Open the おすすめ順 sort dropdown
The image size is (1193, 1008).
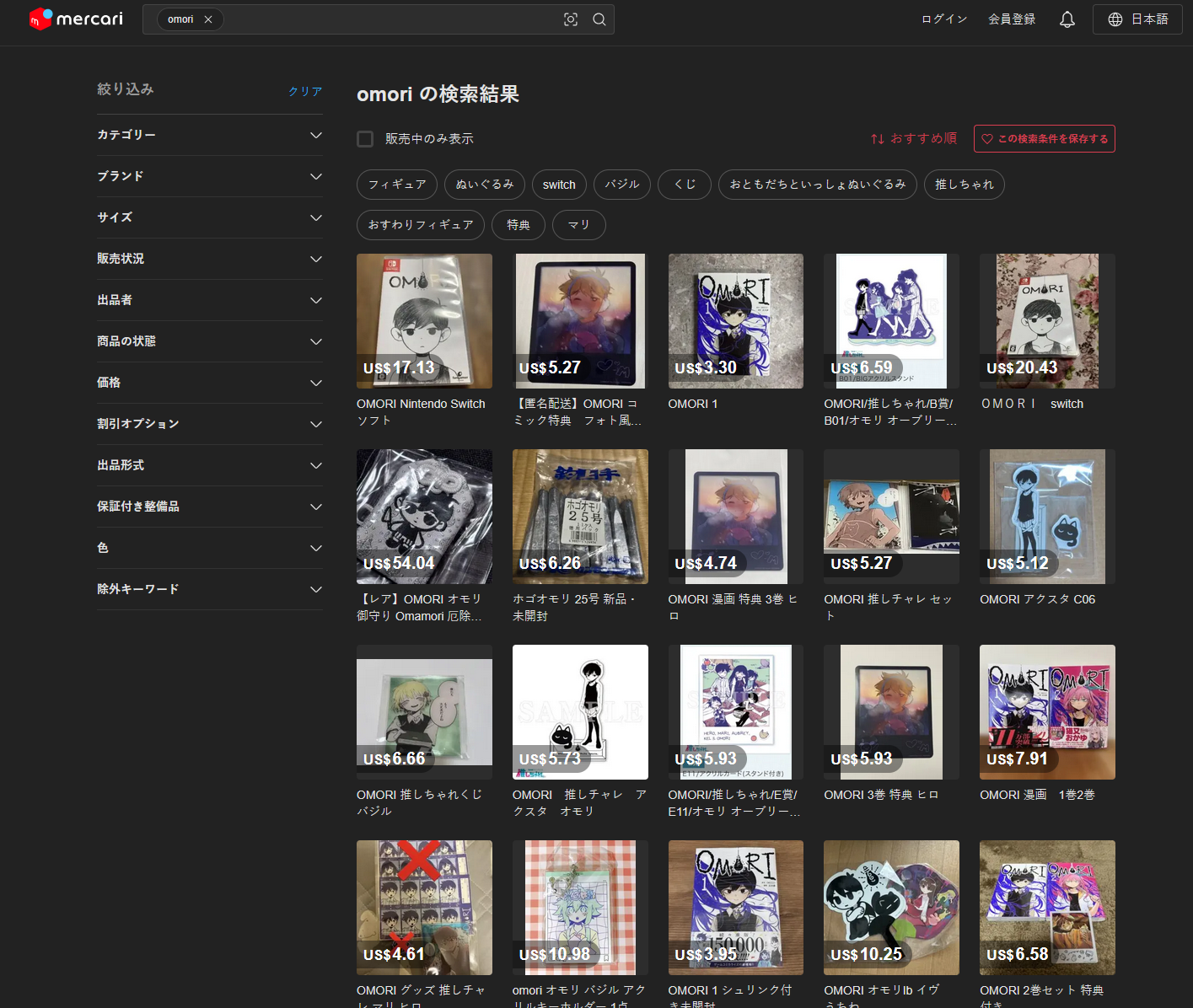pos(914,139)
